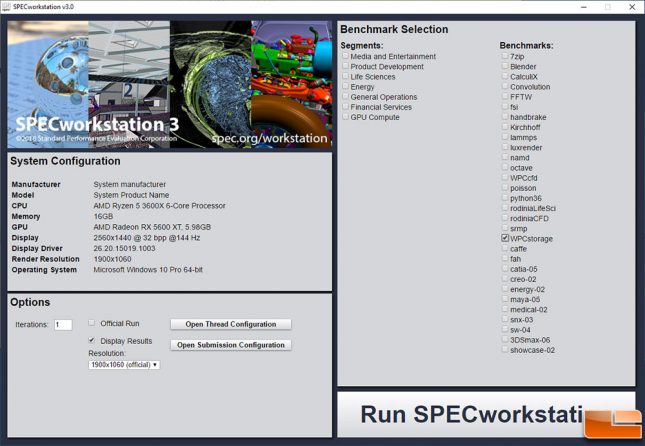Check the 3DSmax-06 benchmark
The width and height of the screenshot is (645, 446).
[505, 339]
